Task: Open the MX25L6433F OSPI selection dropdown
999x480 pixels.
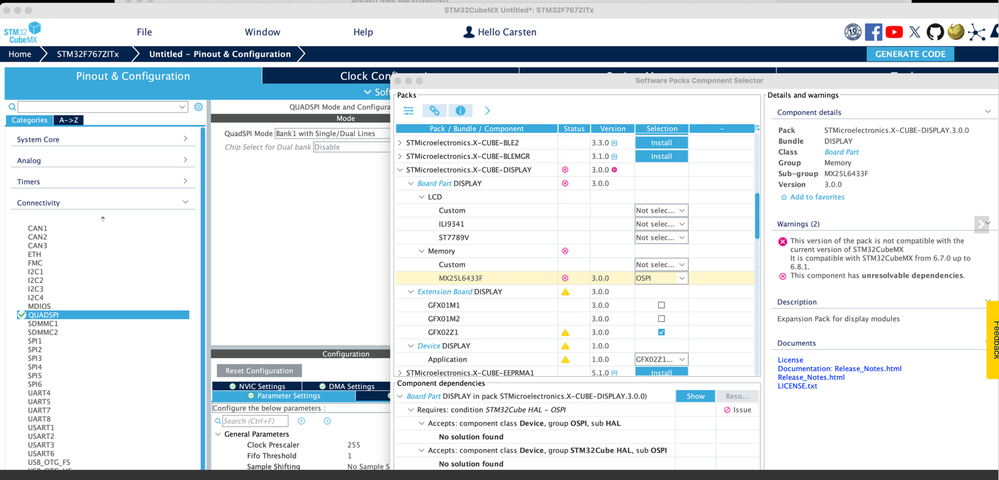Action: 661,278
